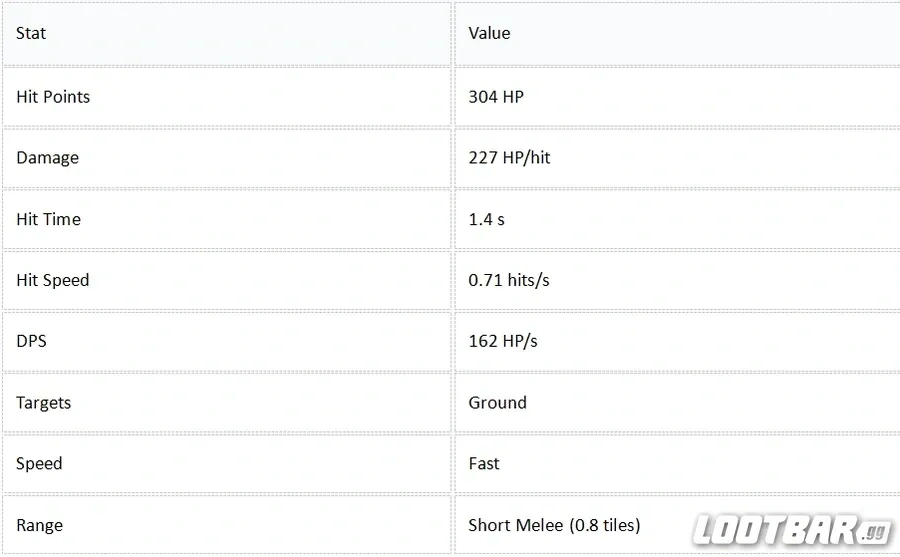Click the 1.4 s value
Screen dimensions: 900x557
(x=486, y=219)
